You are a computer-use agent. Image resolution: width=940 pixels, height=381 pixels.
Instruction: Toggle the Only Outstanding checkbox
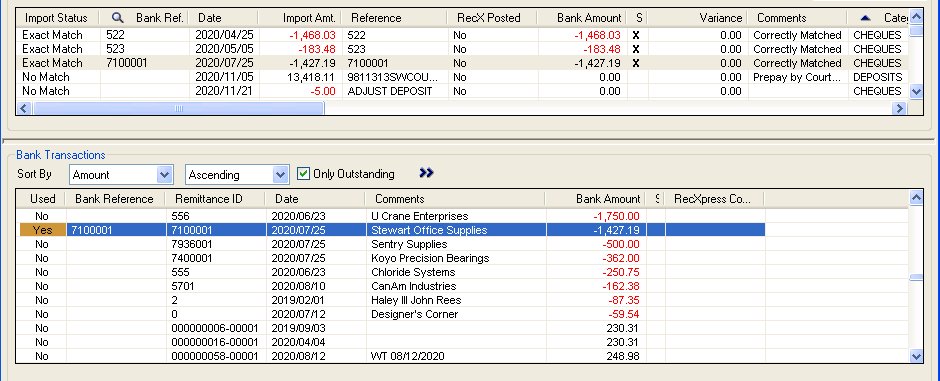point(303,174)
